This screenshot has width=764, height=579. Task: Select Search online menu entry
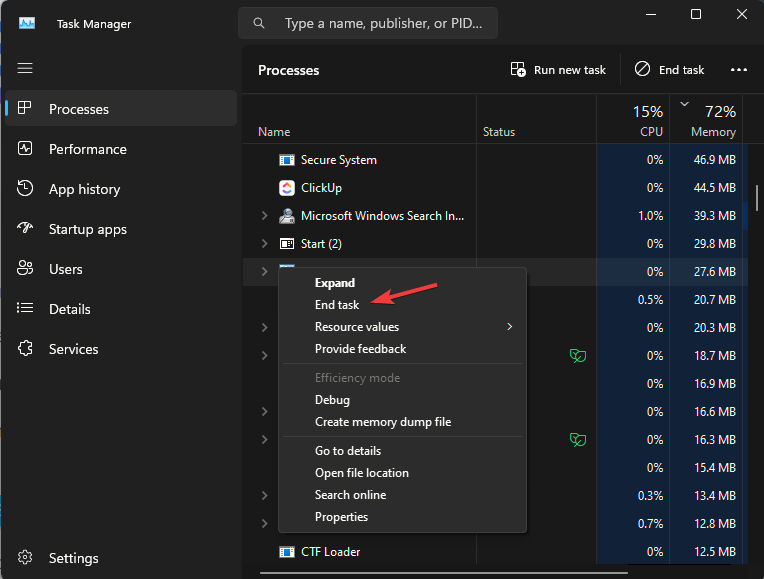click(402, 495)
